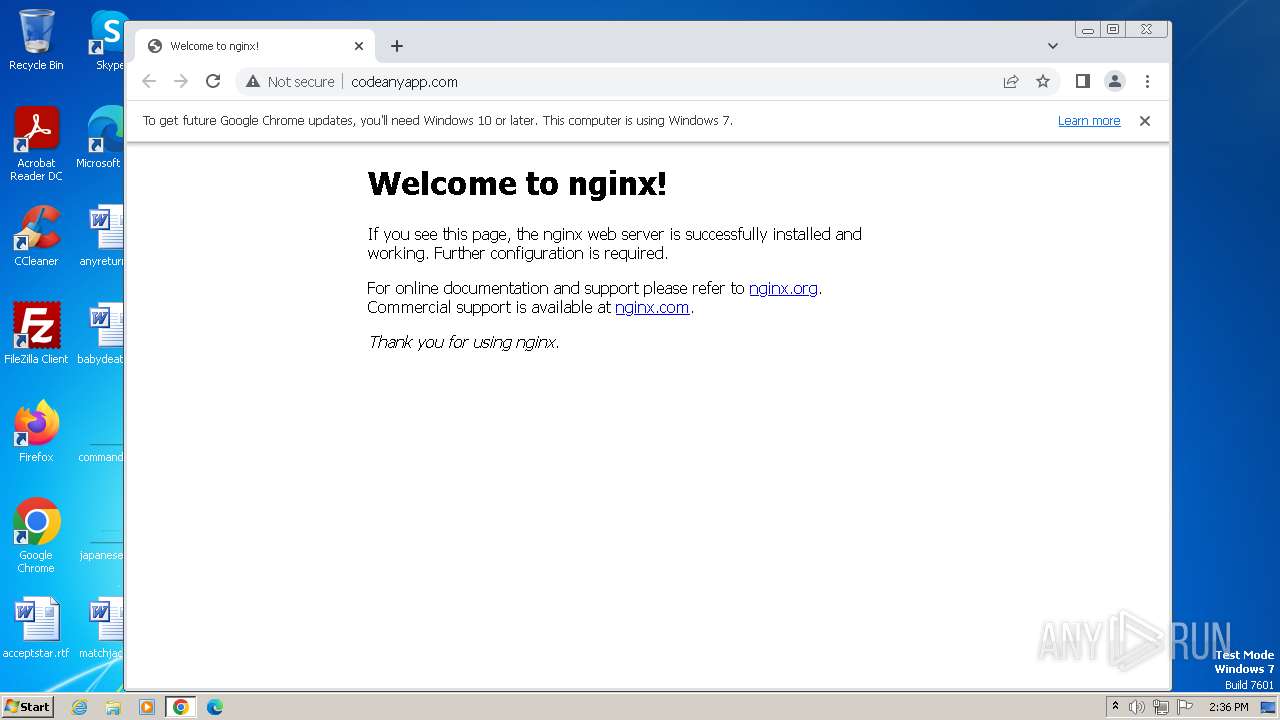Screen dimensions: 1280x720
Task: Select the Welcome to nginx! tab
Action: [255, 46]
